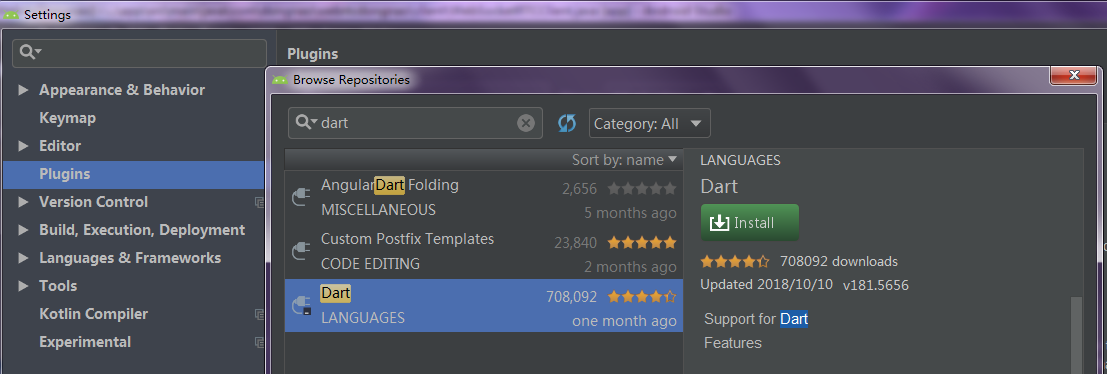1107x374 pixels.
Task: Install the Dart plugin
Action: [x=750, y=223]
